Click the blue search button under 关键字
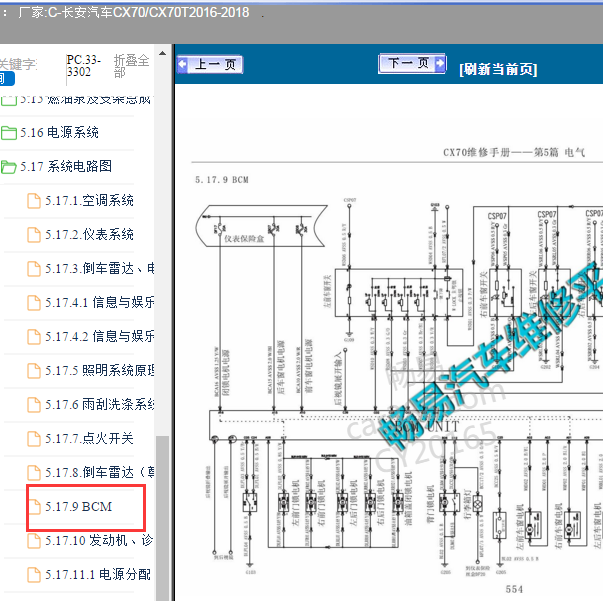 pos(7,79)
